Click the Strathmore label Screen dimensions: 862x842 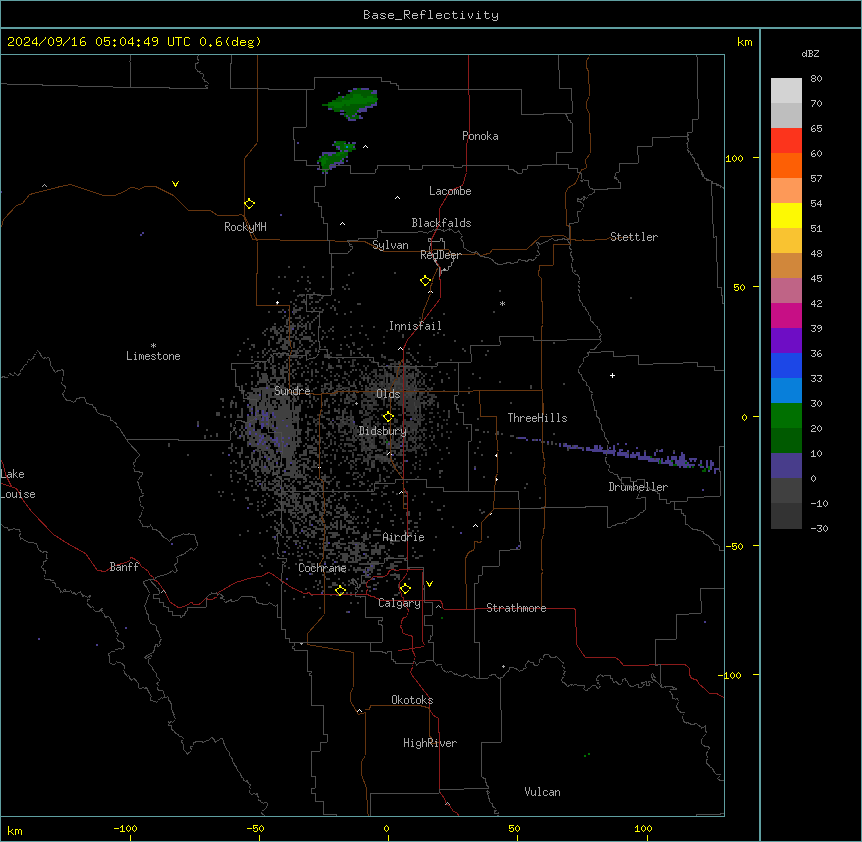coord(516,608)
